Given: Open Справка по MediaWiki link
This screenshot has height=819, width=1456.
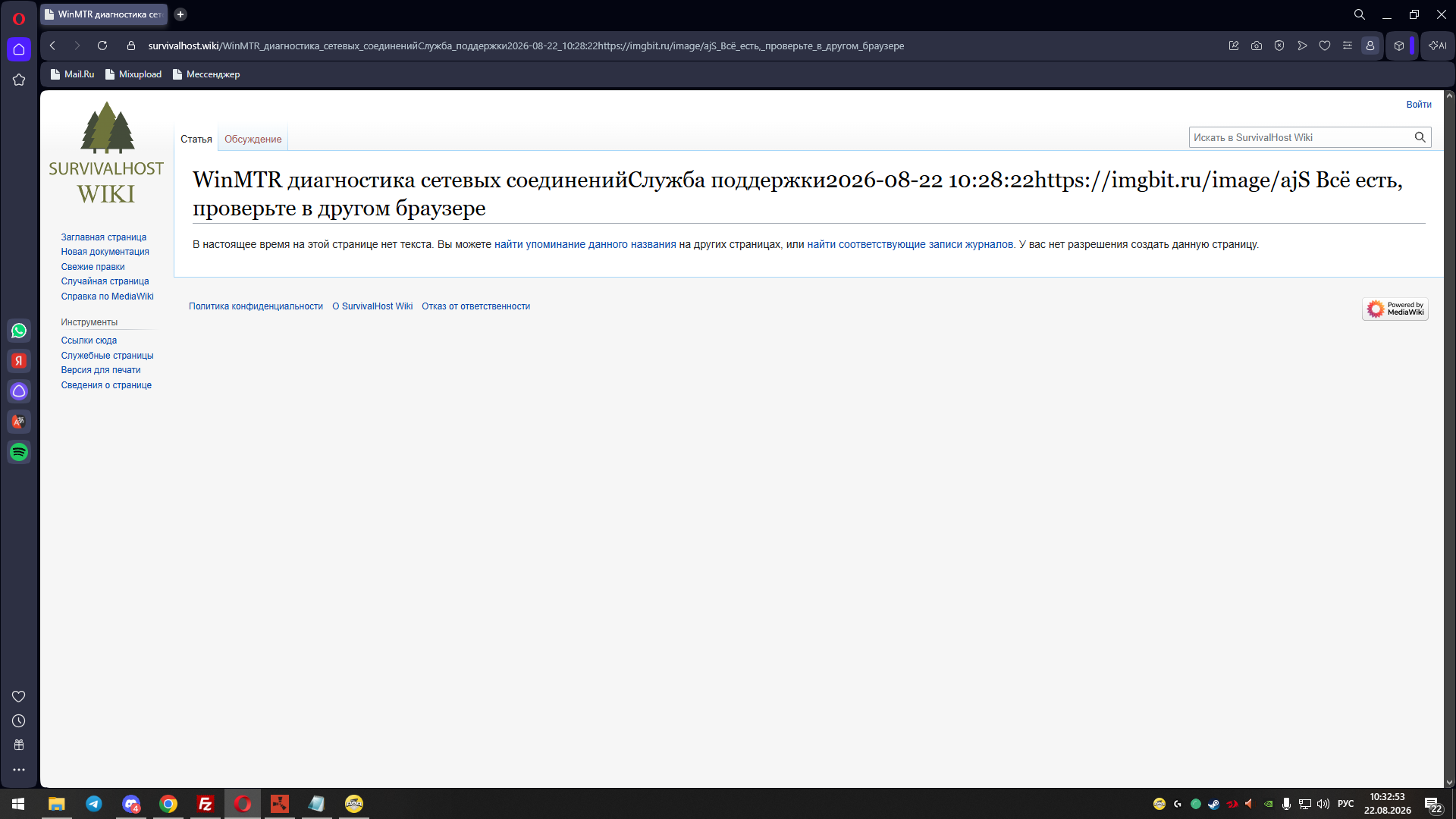Looking at the screenshot, I should (108, 297).
